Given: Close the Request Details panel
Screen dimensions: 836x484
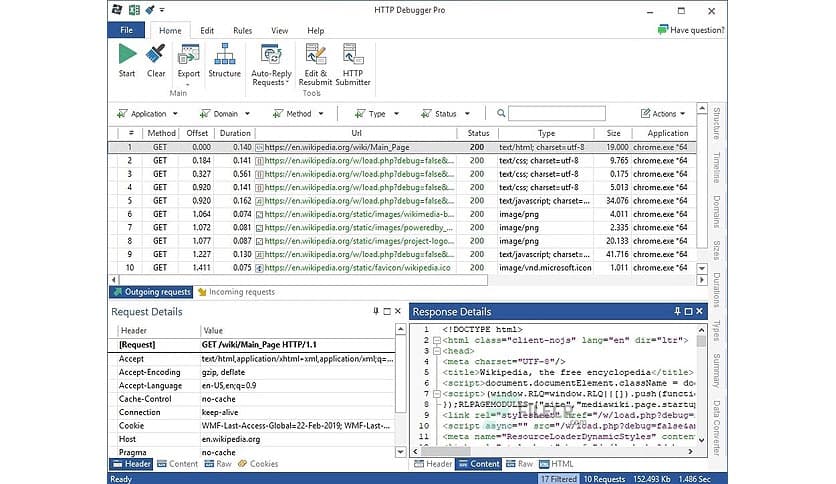Looking at the screenshot, I should [x=399, y=312].
